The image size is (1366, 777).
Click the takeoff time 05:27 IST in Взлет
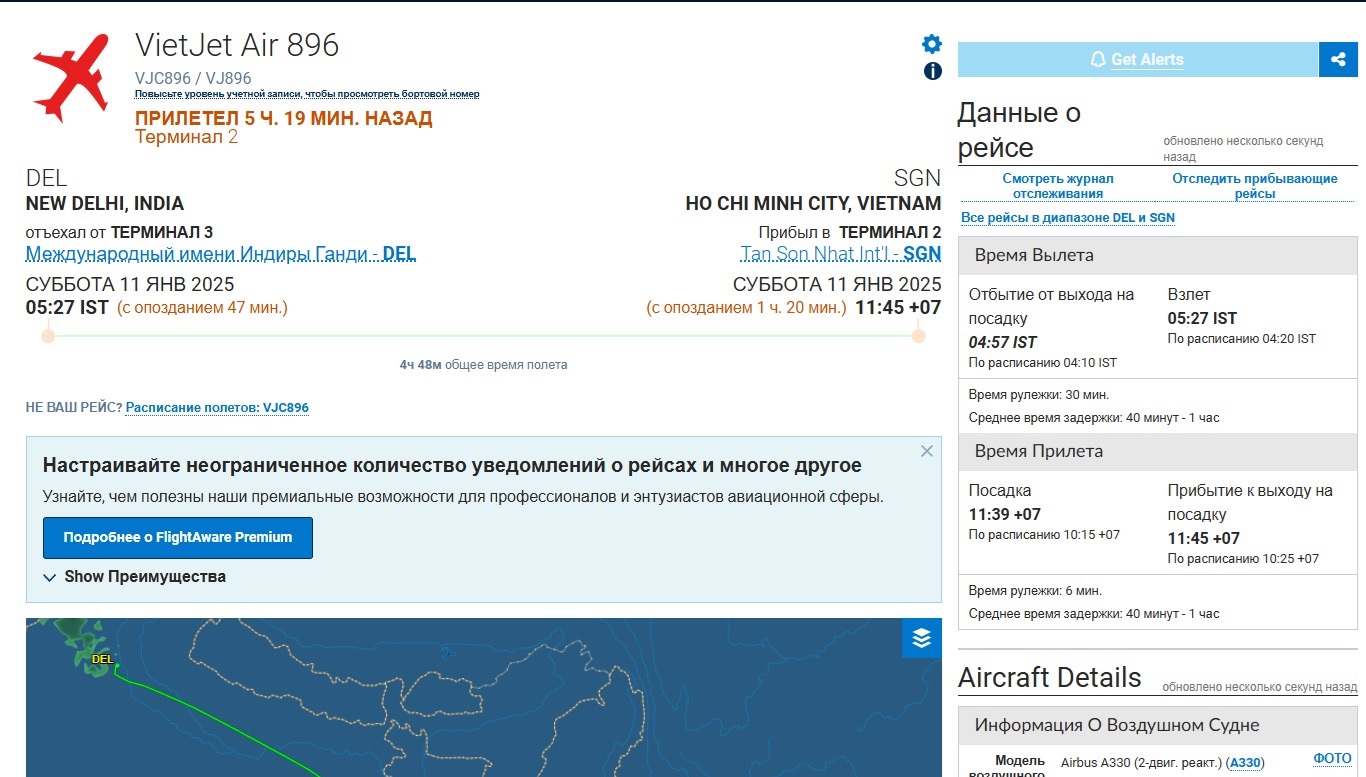[1202, 318]
